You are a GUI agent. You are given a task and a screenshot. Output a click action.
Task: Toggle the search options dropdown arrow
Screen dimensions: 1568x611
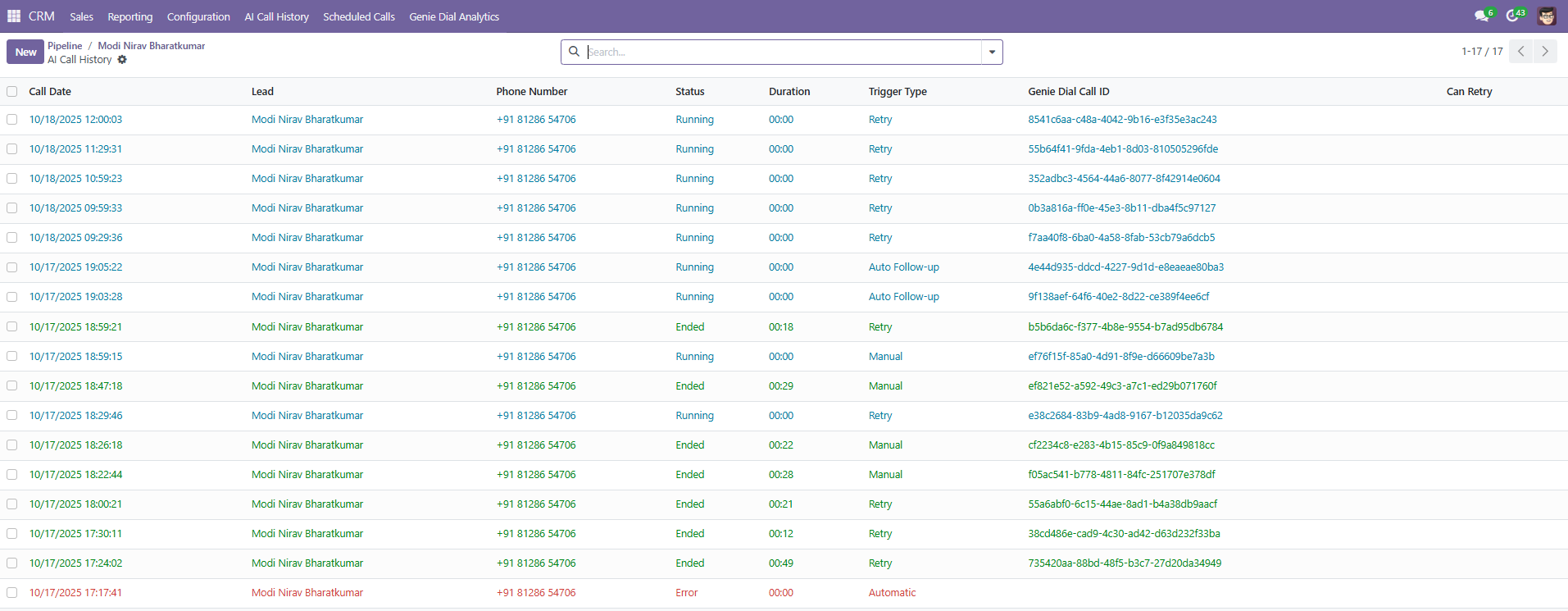coord(992,52)
